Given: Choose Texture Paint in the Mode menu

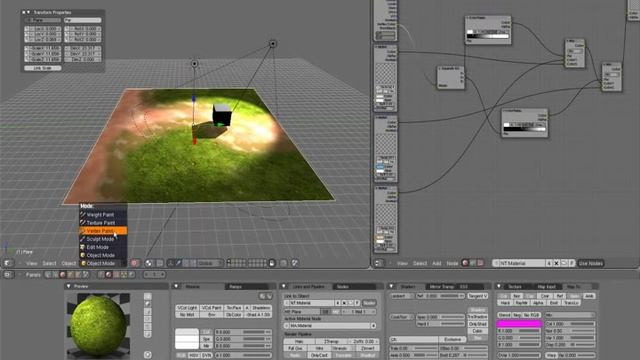Looking at the screenshot, I should [100, 223].
